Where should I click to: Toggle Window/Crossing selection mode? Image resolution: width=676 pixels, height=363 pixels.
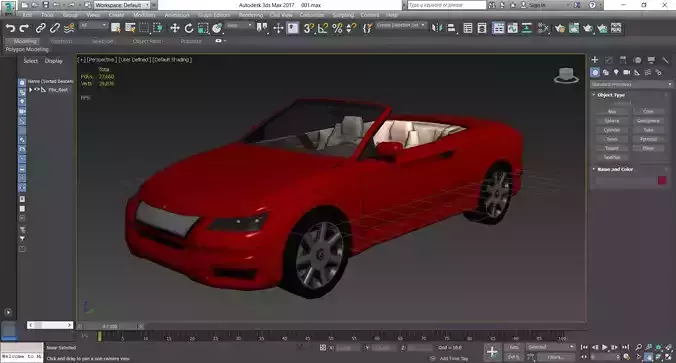pyautogui.click(x=158, y=28)
